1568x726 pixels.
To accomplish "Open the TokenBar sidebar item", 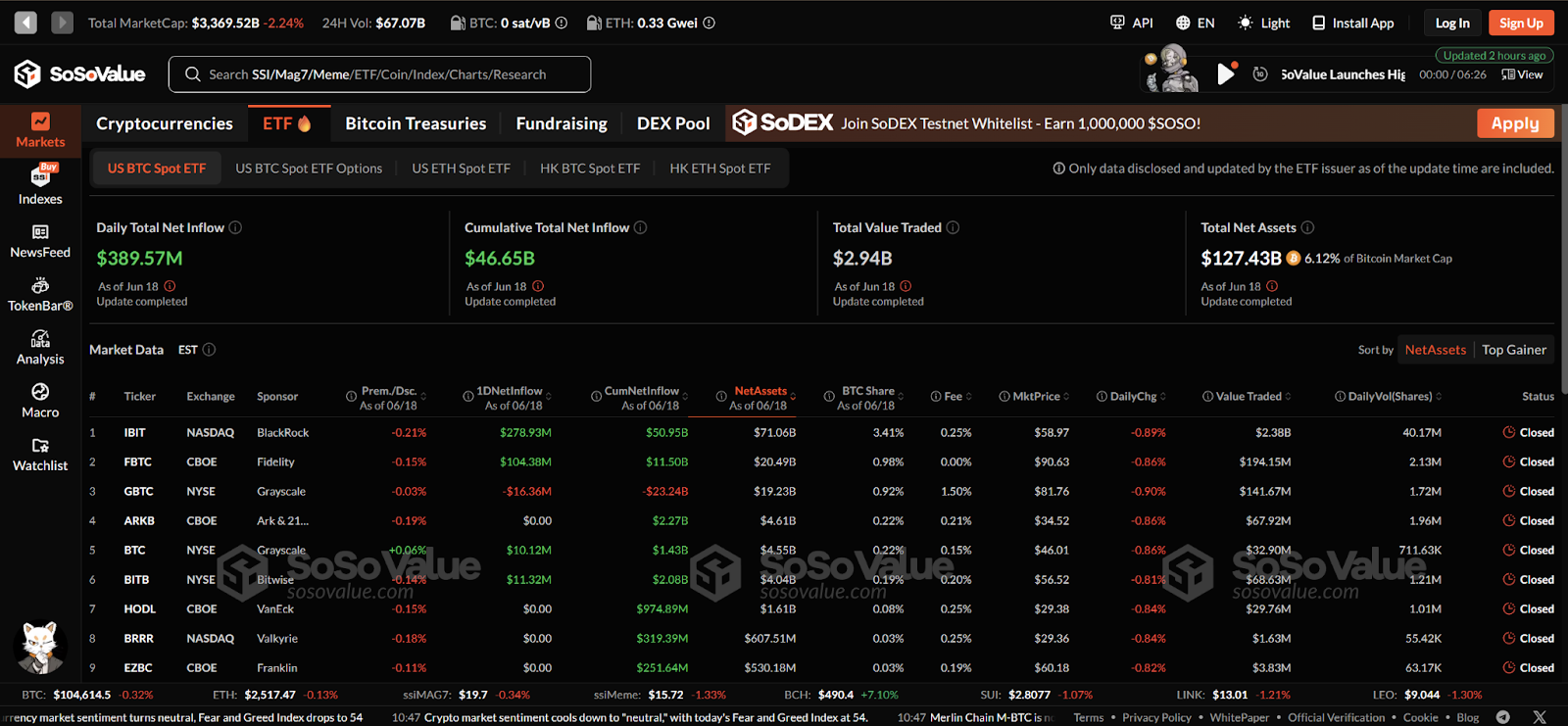I will (40, 295).
